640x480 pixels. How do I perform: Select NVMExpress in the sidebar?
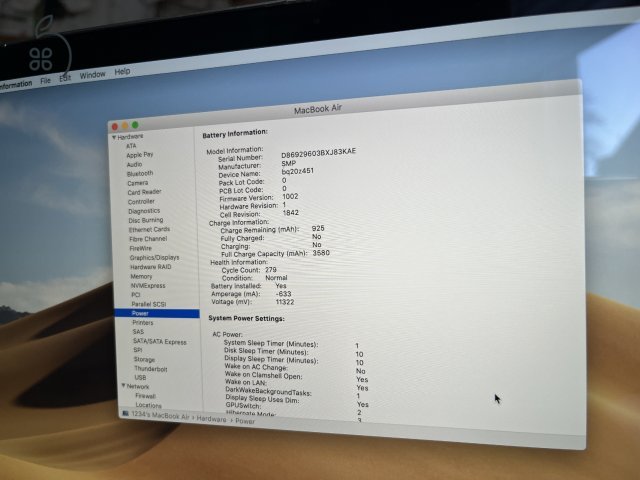tap(148, 286)
